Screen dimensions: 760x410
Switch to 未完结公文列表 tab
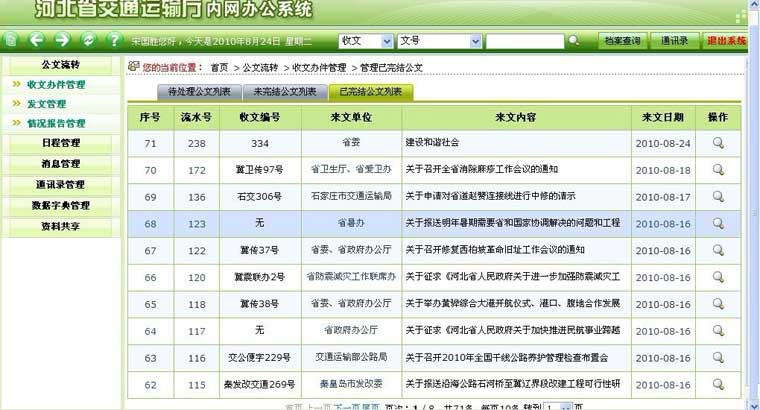(x=285, y=92)
